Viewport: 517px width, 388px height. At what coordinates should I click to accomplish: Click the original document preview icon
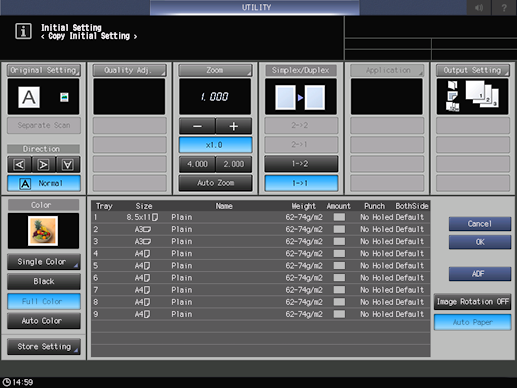coord(29,97)
